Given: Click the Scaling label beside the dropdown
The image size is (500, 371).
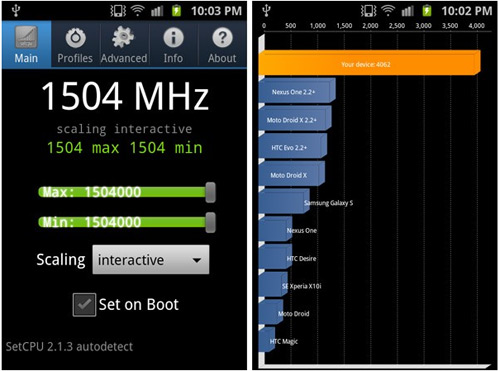Looking at the screenshot, I should pyautogui.click(x=61, y=260).
